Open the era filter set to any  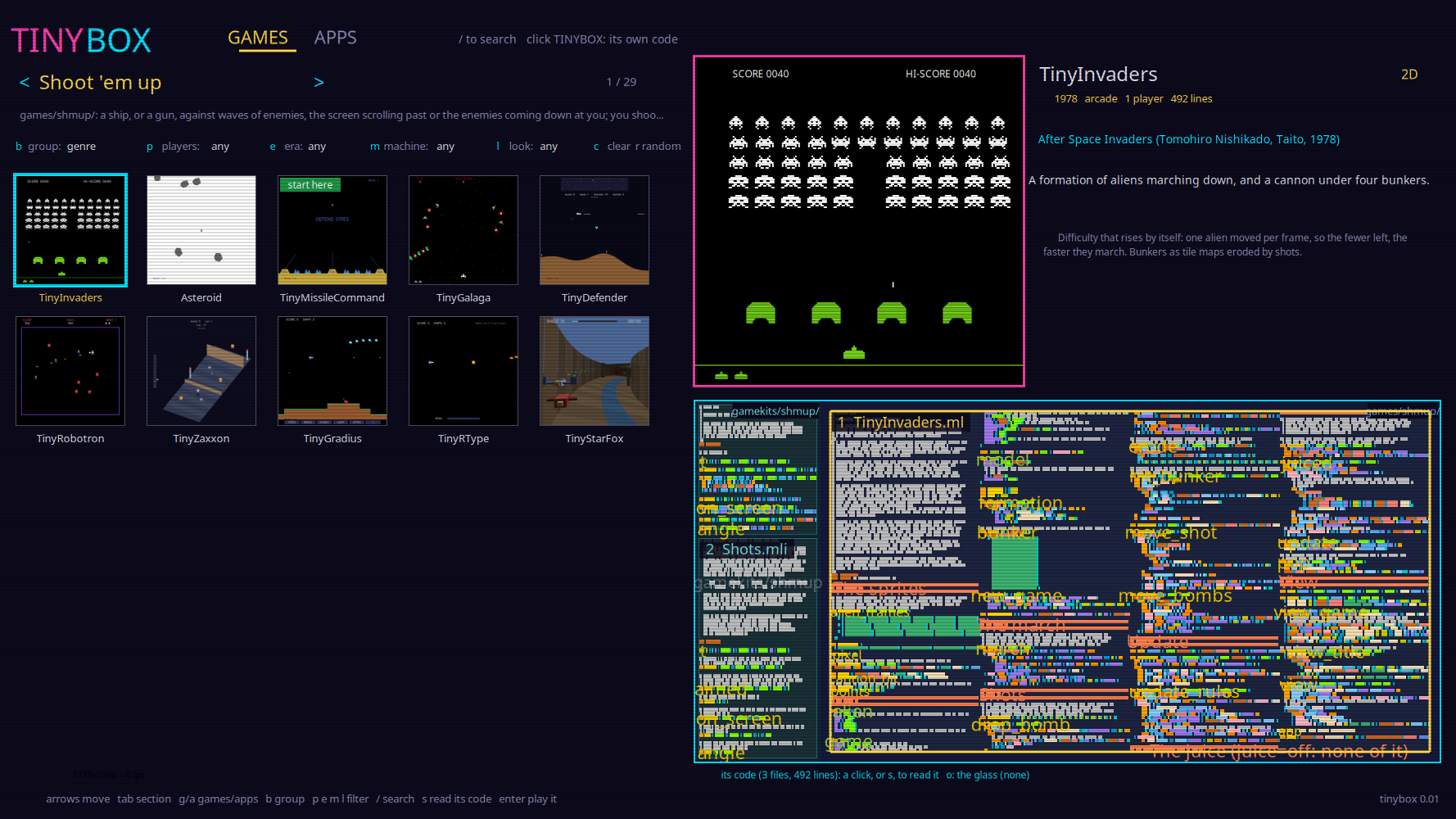pyautogui.click(x=298, y=147)
